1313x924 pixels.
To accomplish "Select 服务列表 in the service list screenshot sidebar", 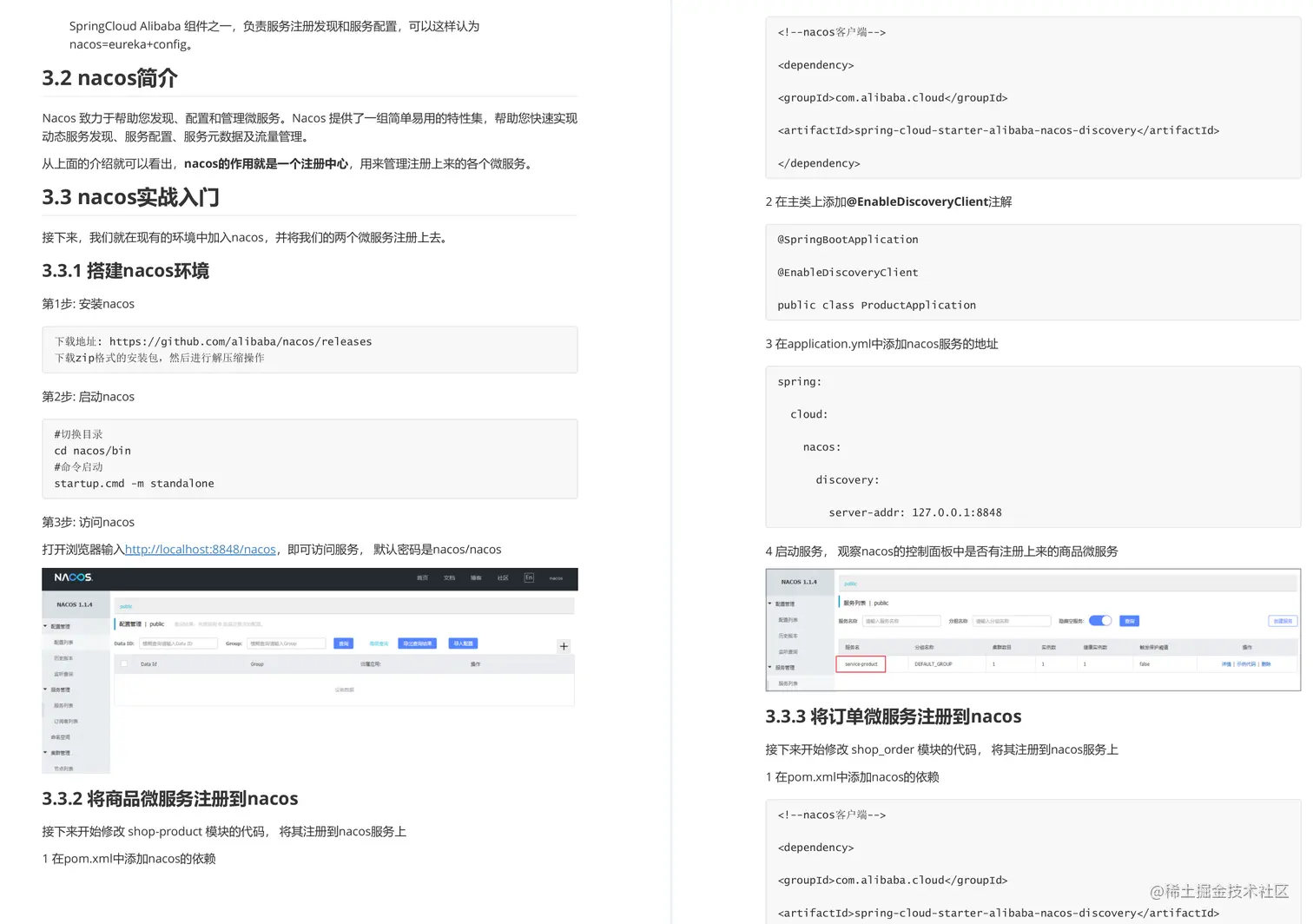I will [x=788, y=683].
